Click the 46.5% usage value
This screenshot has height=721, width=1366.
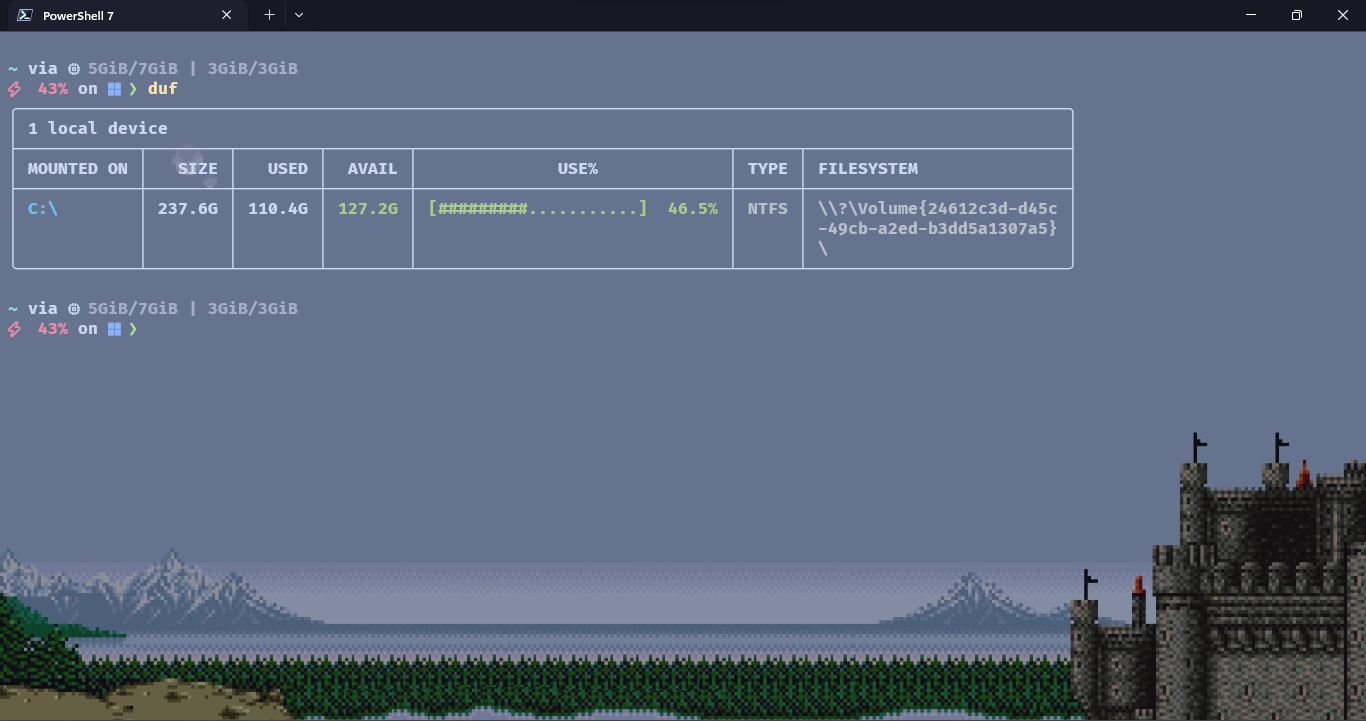coord(692,208)
